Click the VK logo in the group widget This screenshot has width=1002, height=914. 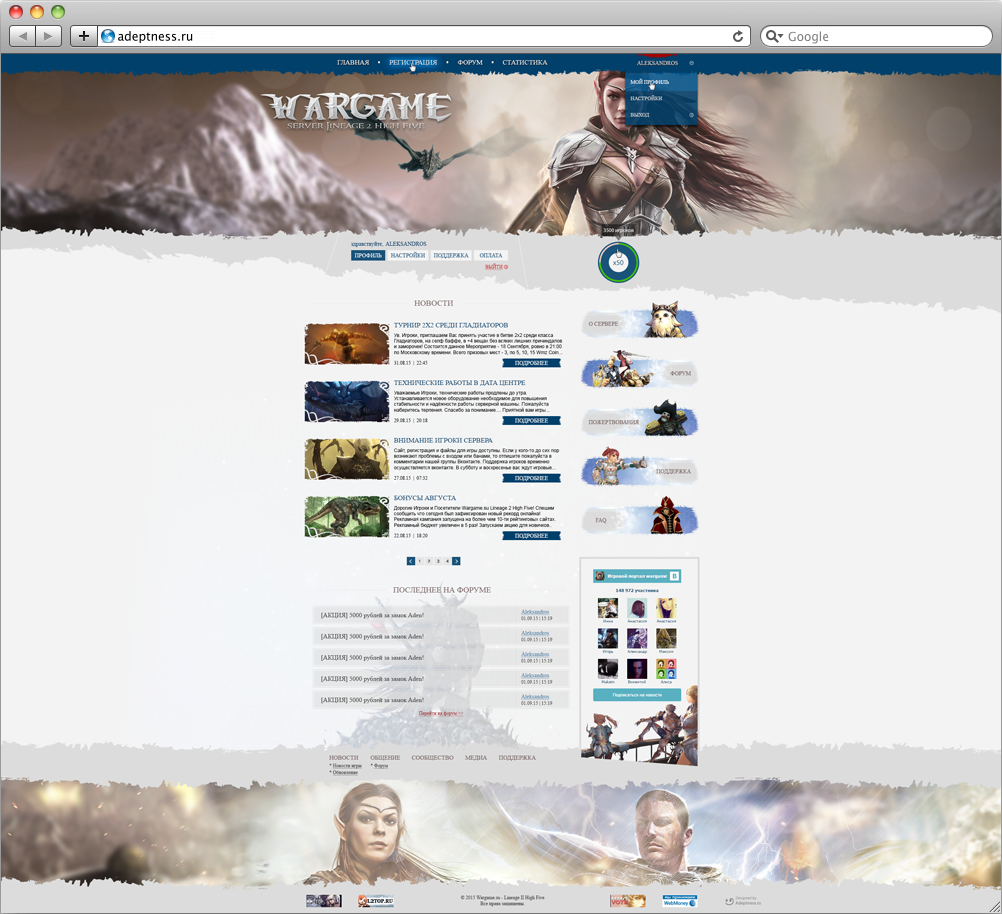tap(674, 576)
